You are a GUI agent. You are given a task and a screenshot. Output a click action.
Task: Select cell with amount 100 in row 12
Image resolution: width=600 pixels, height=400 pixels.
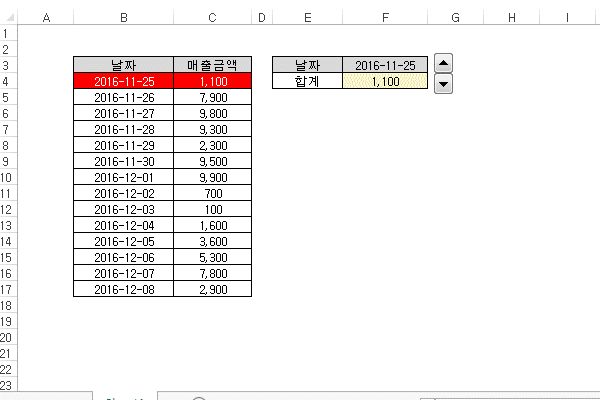pos(212,209)
